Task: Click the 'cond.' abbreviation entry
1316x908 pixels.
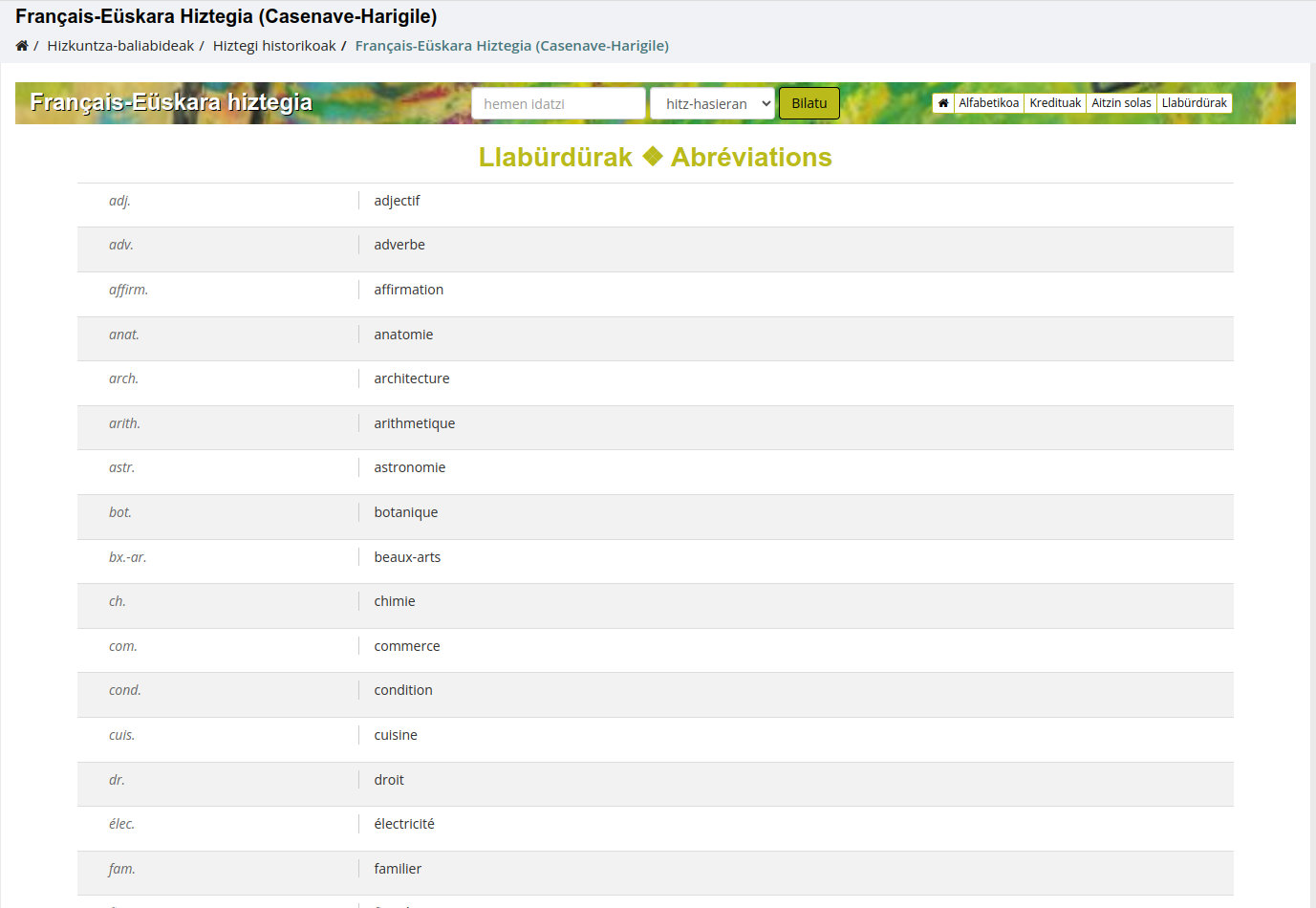Action: point(125,690)
